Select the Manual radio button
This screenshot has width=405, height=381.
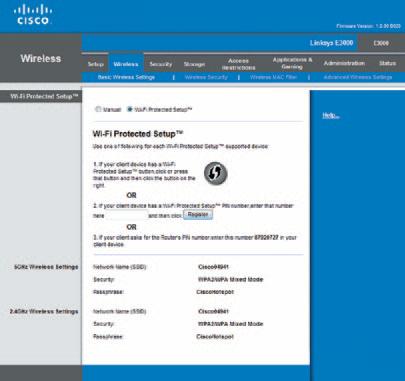[98, 109]
